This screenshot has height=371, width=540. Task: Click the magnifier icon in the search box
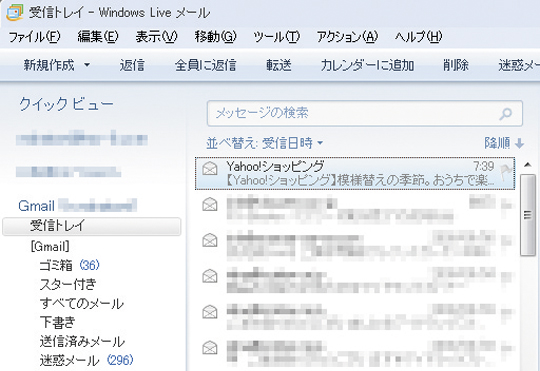tap(506, 113)
